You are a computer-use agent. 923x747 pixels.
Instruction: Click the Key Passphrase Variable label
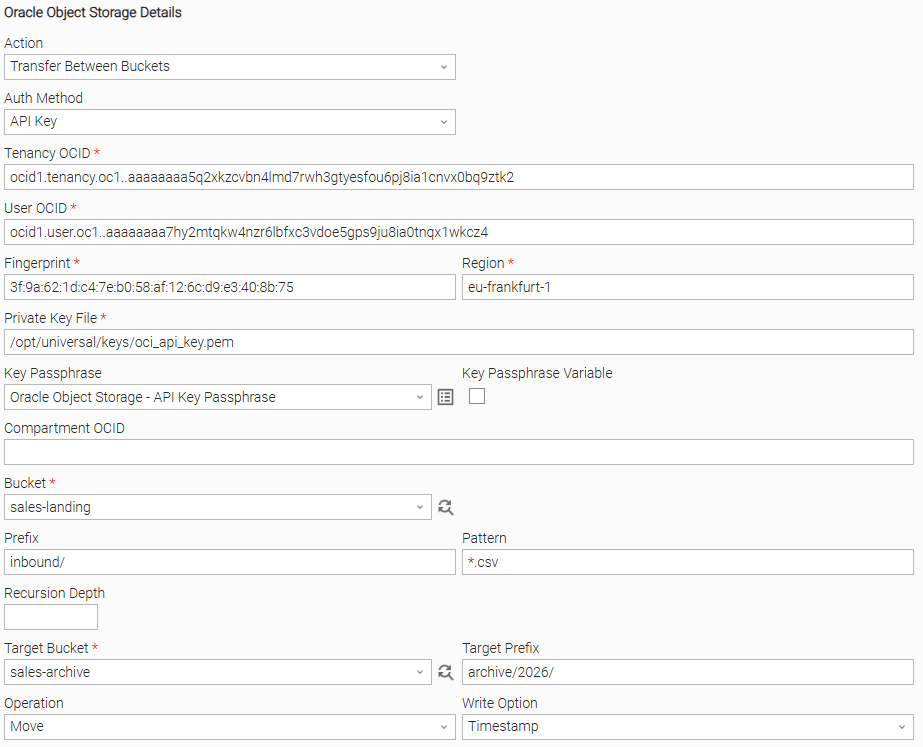click(537, 373)
